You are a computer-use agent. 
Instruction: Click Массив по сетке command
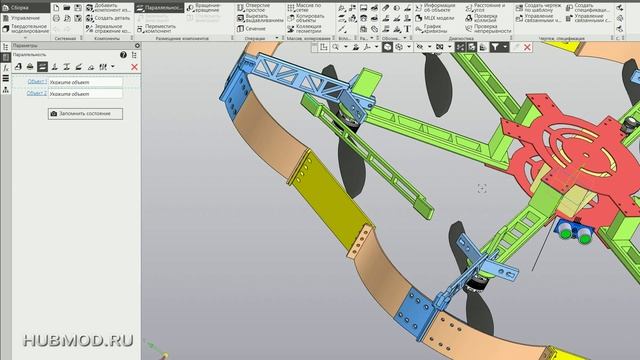(304, 7)
